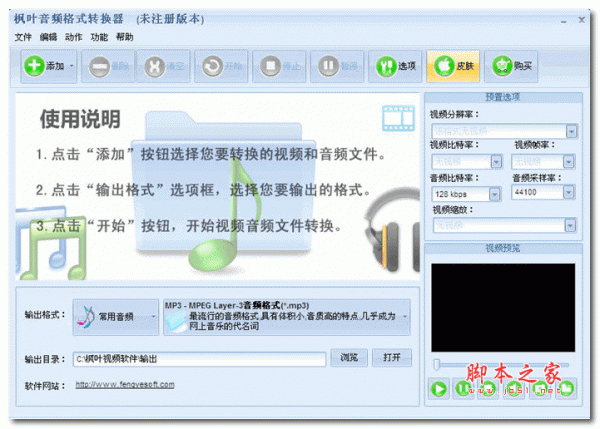Click the film strip icon in the instruction panel
Image resolution: width=600 pixels, height=429 pixels.
[x=398, y=118]
